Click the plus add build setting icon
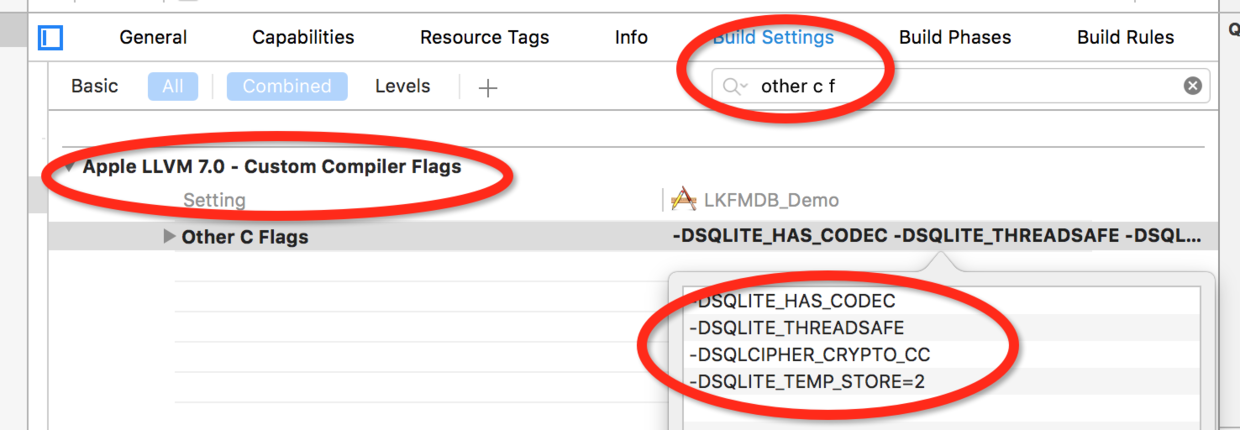Image resolution: width=1240 pixels, height=430 pixels. [488, 88]
